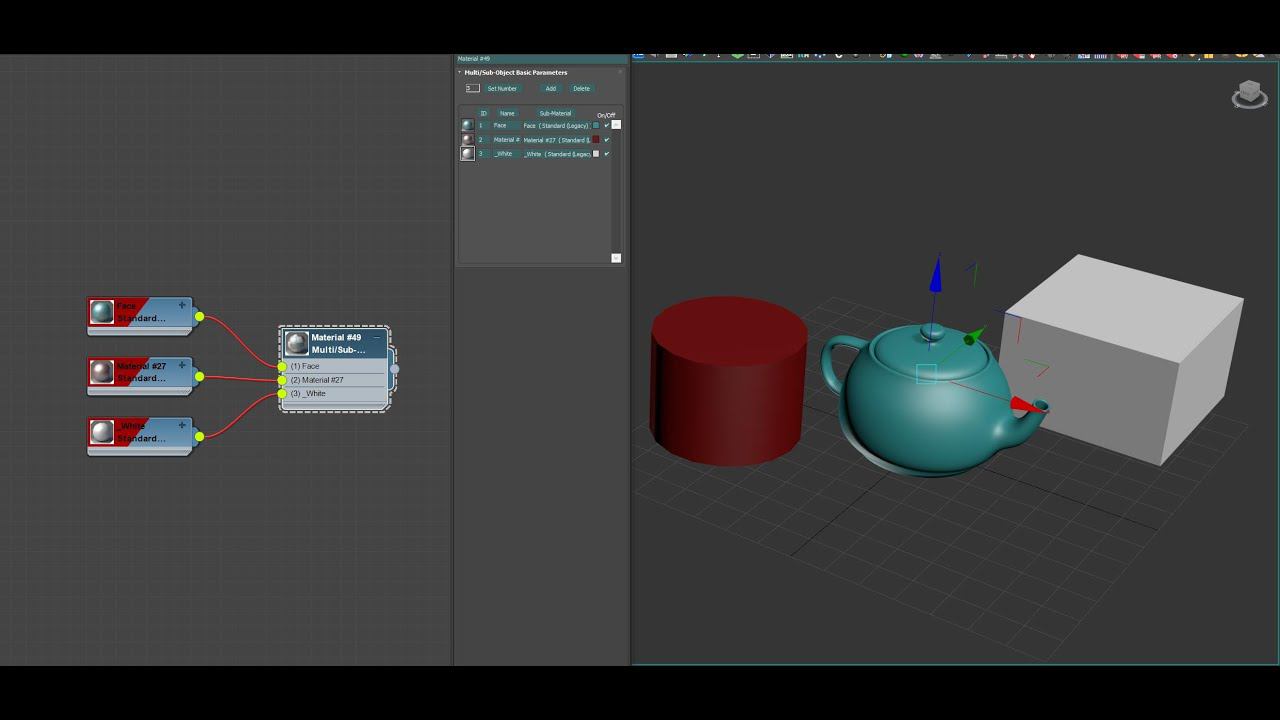
Task: Select the Face material node preview sphere
Action: pos(102,312)
